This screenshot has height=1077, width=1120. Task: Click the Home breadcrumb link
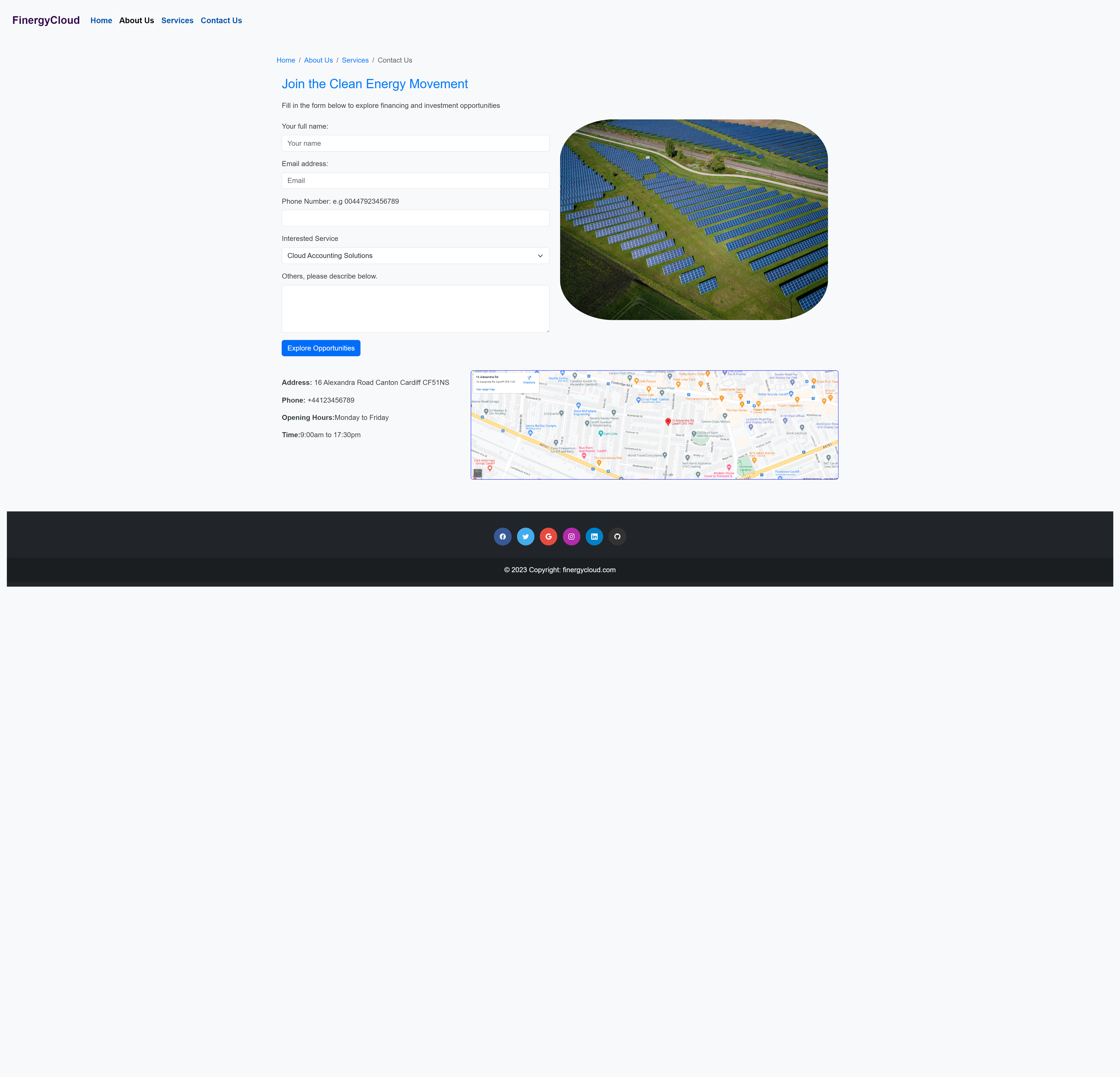(286, 60)
